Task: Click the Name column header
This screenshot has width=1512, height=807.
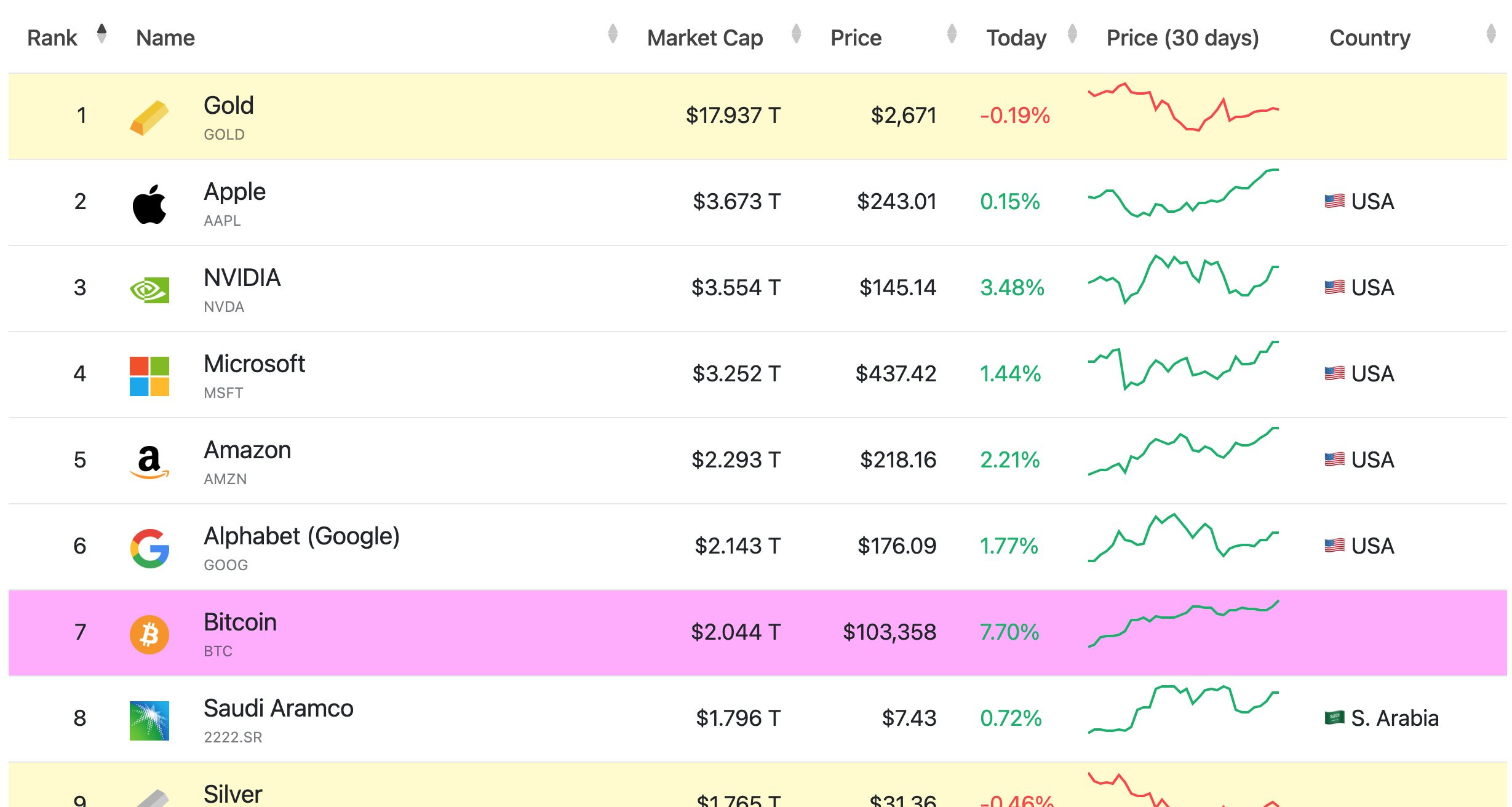Action: coord(165,38)
